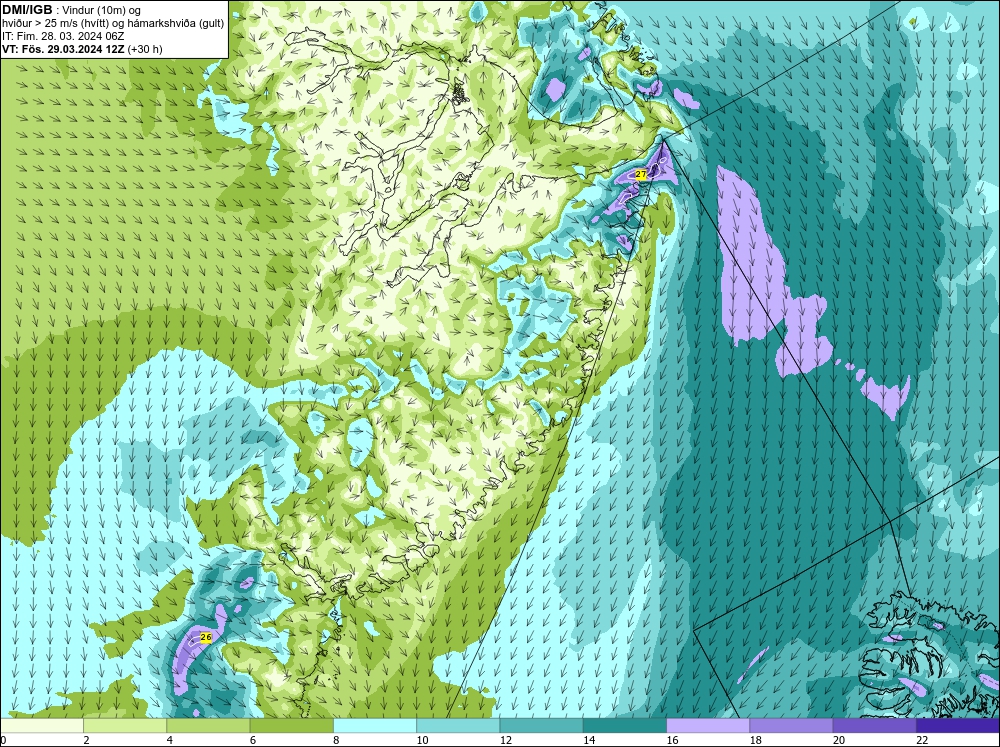Viewport: 1000px width, 747px height.
Task: Click the yellow max gust marker 26
Action: [205, 637]
